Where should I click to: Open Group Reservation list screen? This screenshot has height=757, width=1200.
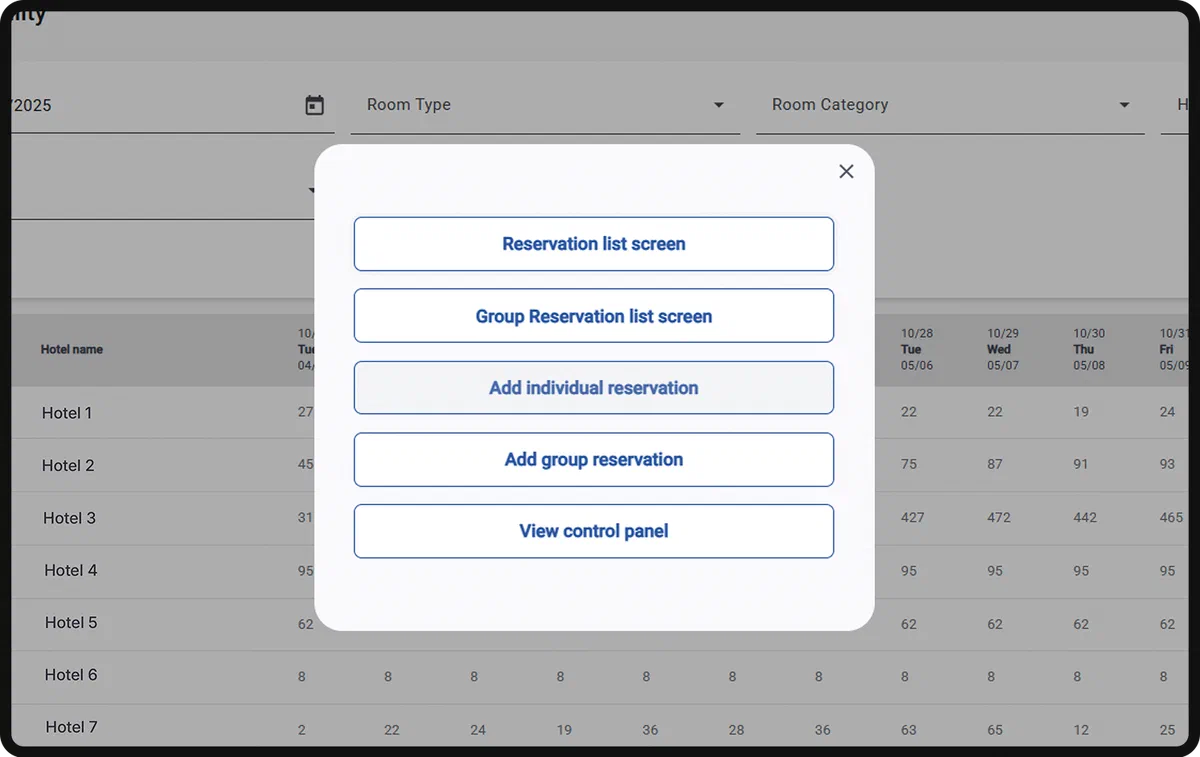point(594,316)
